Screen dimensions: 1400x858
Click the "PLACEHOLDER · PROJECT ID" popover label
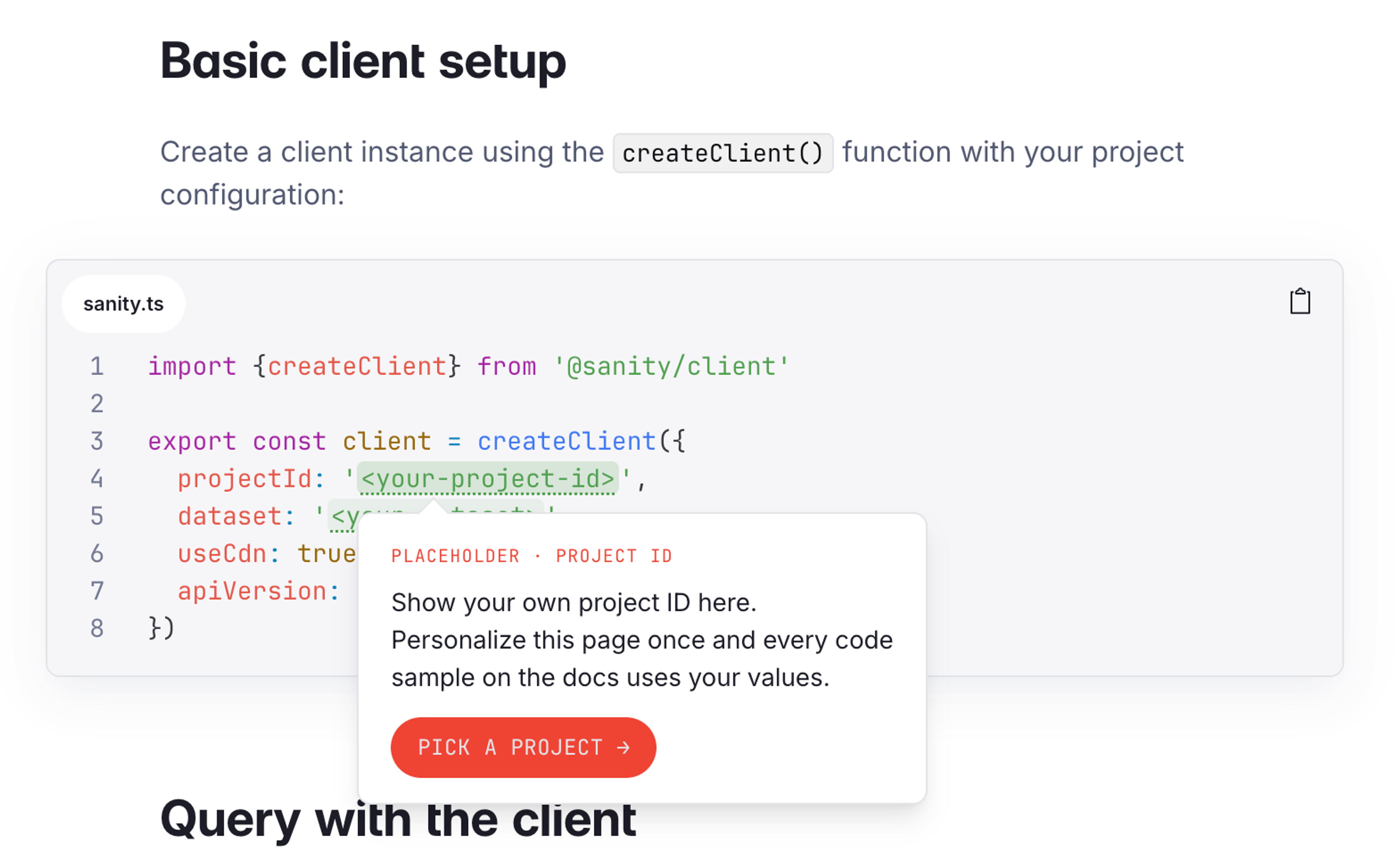tap(531, 556)
